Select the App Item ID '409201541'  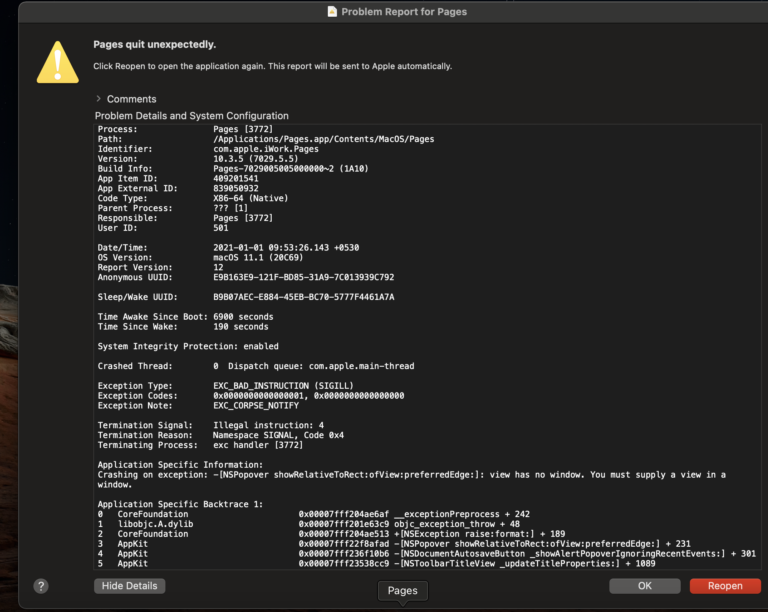tap(236, 179)
